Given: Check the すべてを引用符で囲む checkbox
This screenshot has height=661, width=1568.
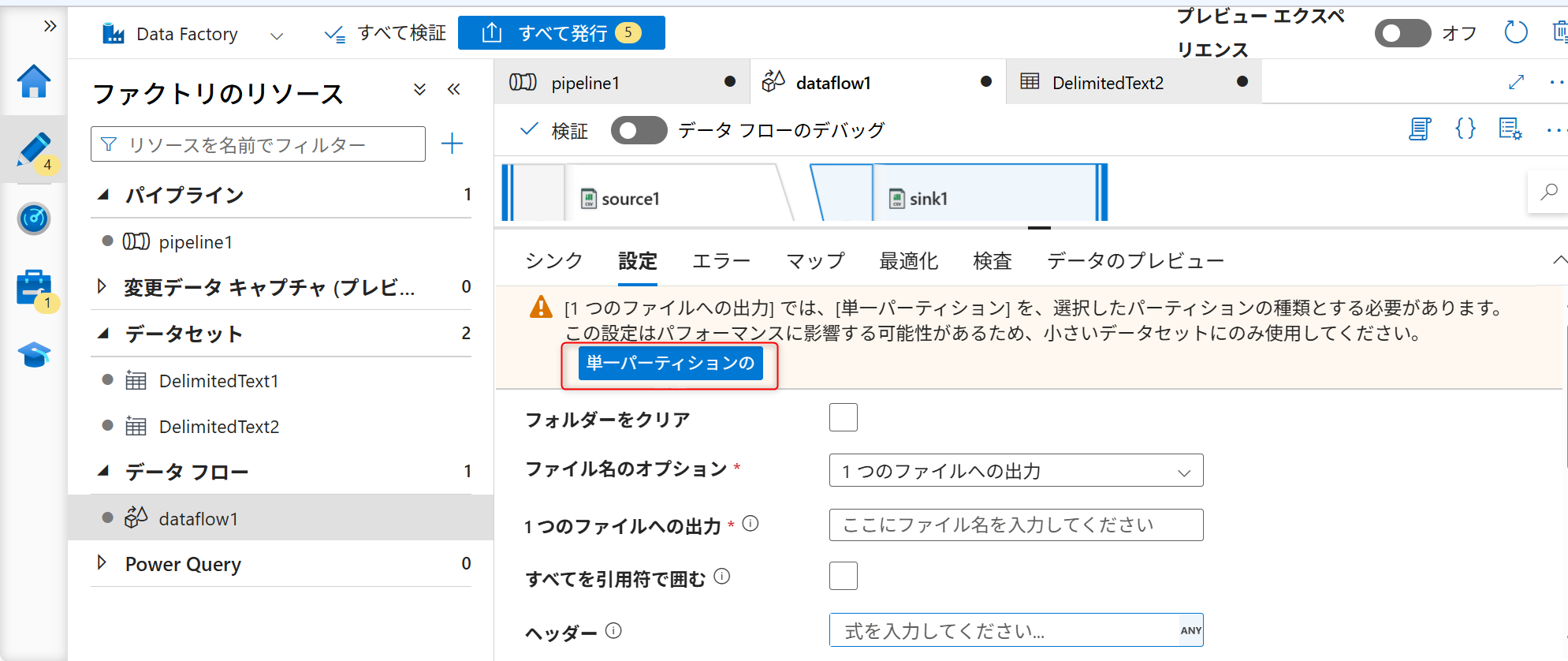Looking at the screenshot, I should click(844, 576).
